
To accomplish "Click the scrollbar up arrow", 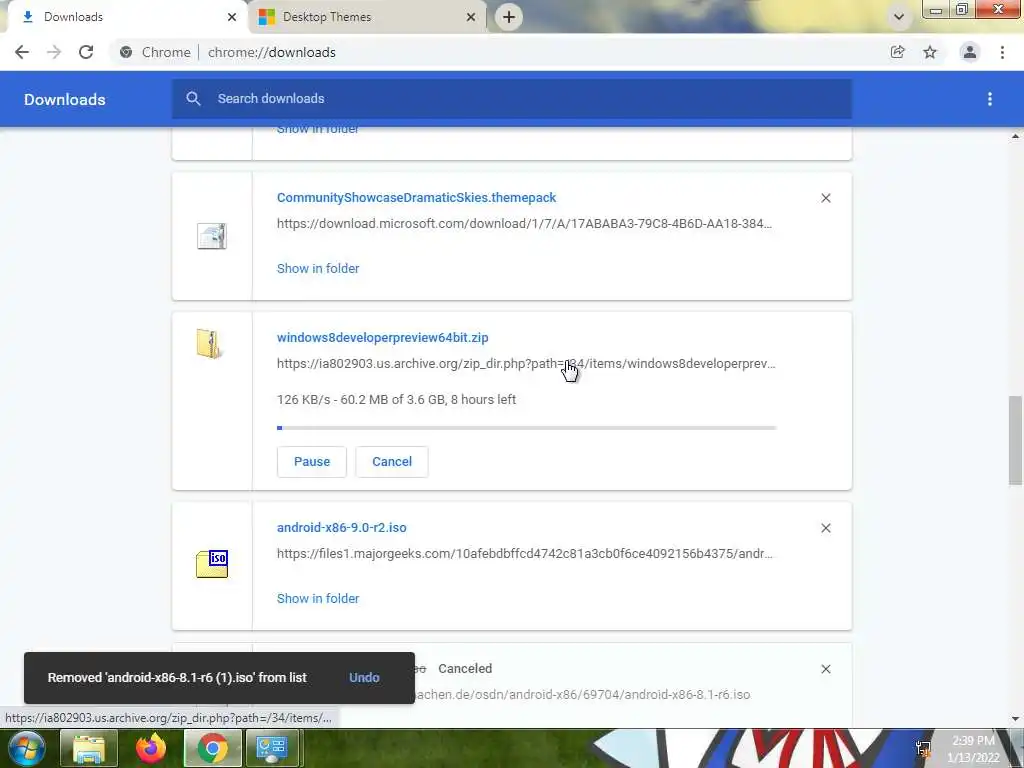I will (1015, 136).
